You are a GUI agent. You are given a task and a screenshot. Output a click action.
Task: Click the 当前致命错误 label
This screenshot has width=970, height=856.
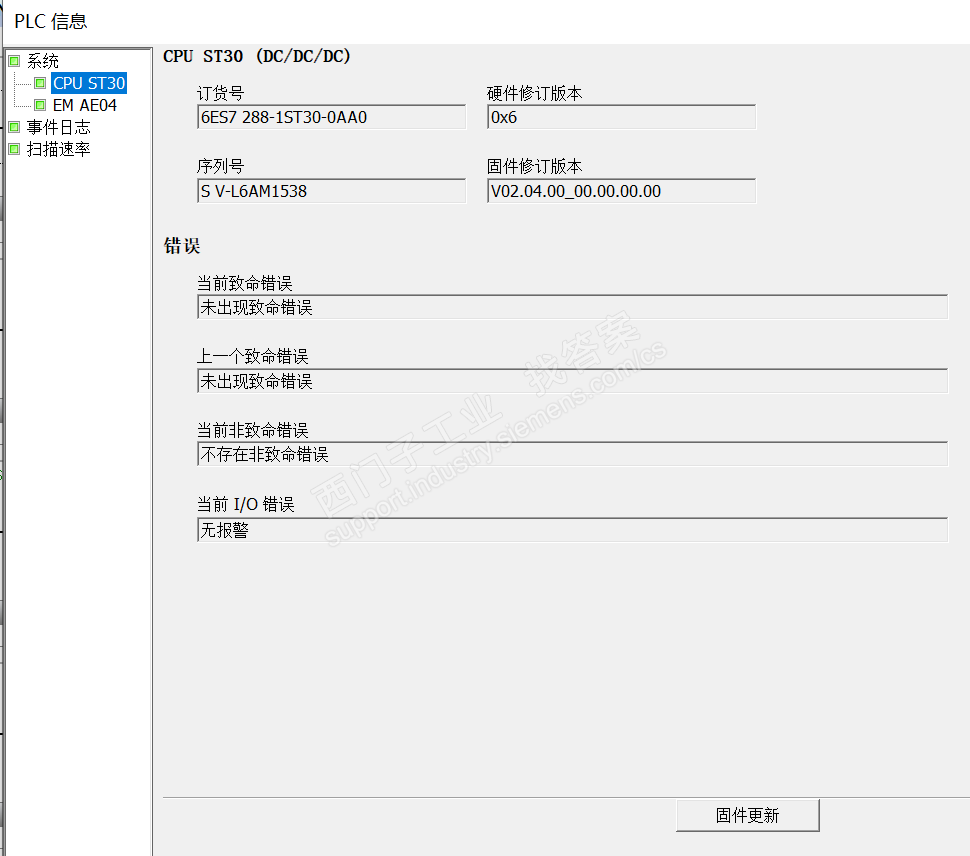tap(245, 283)
